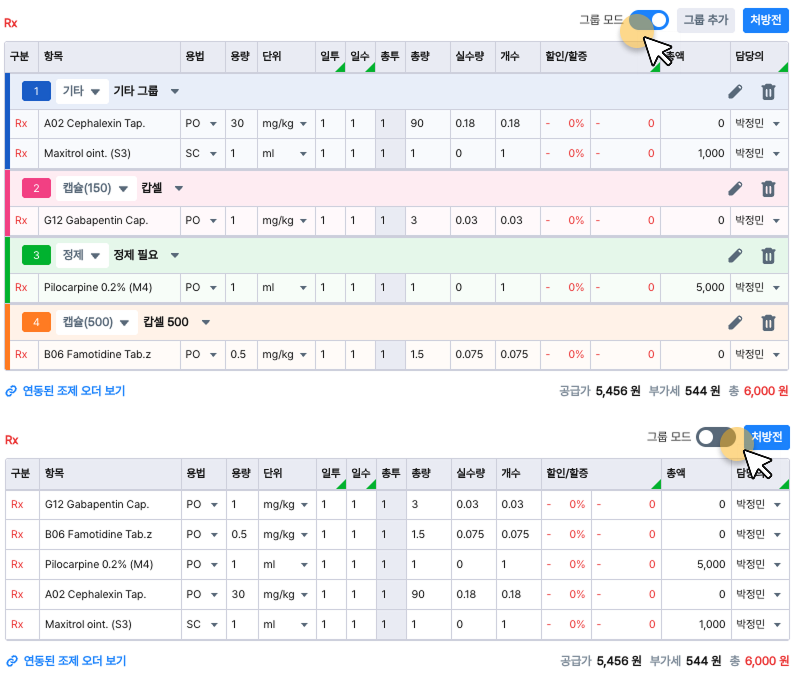Select Pilocarpine 0.2% (M4) in ungrouped table
Screen dimensions: 799x682
tap(99, 565)
